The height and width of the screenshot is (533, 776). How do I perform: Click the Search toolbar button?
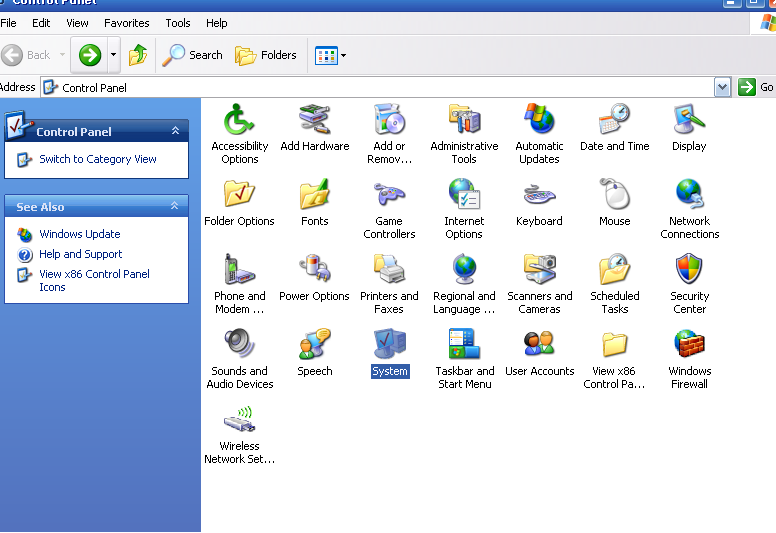pyautogui.click(x=193, y=55)
